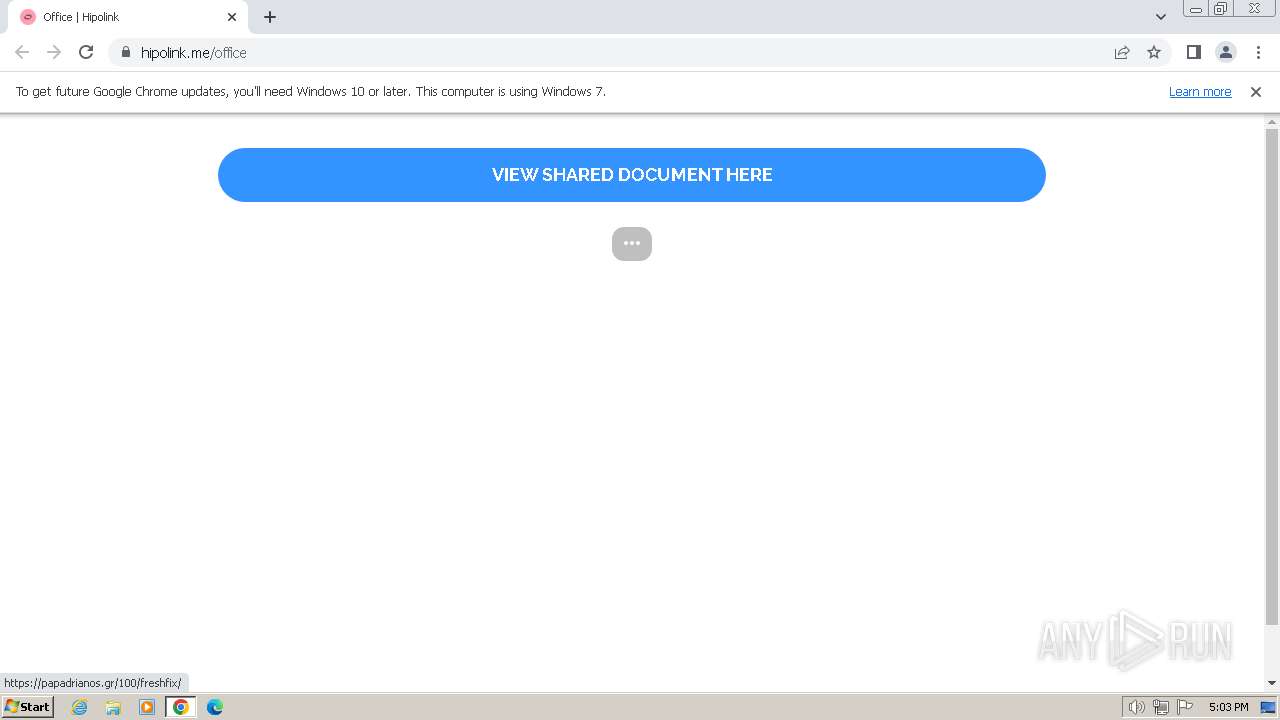Open Chrome three-dot menu
The image size is (1280, 720).
click(x=1258, y=52)
